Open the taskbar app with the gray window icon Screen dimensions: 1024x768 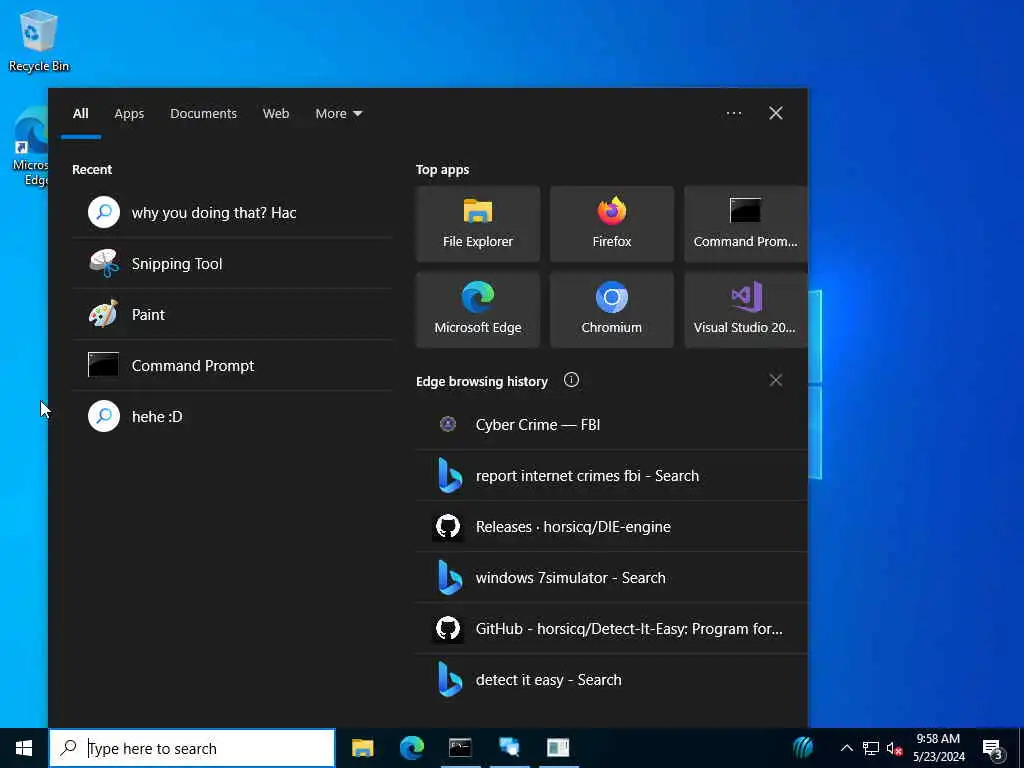(x=558, y=748)
